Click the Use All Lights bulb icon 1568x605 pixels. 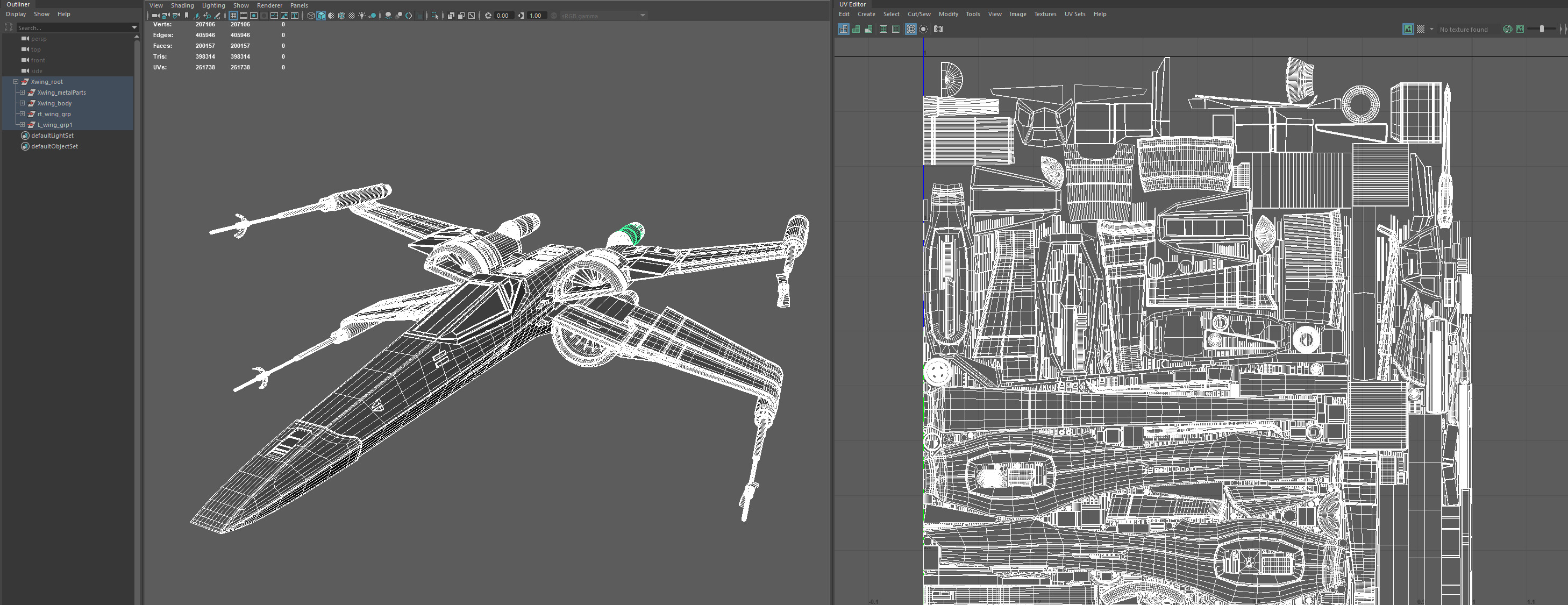362,15
